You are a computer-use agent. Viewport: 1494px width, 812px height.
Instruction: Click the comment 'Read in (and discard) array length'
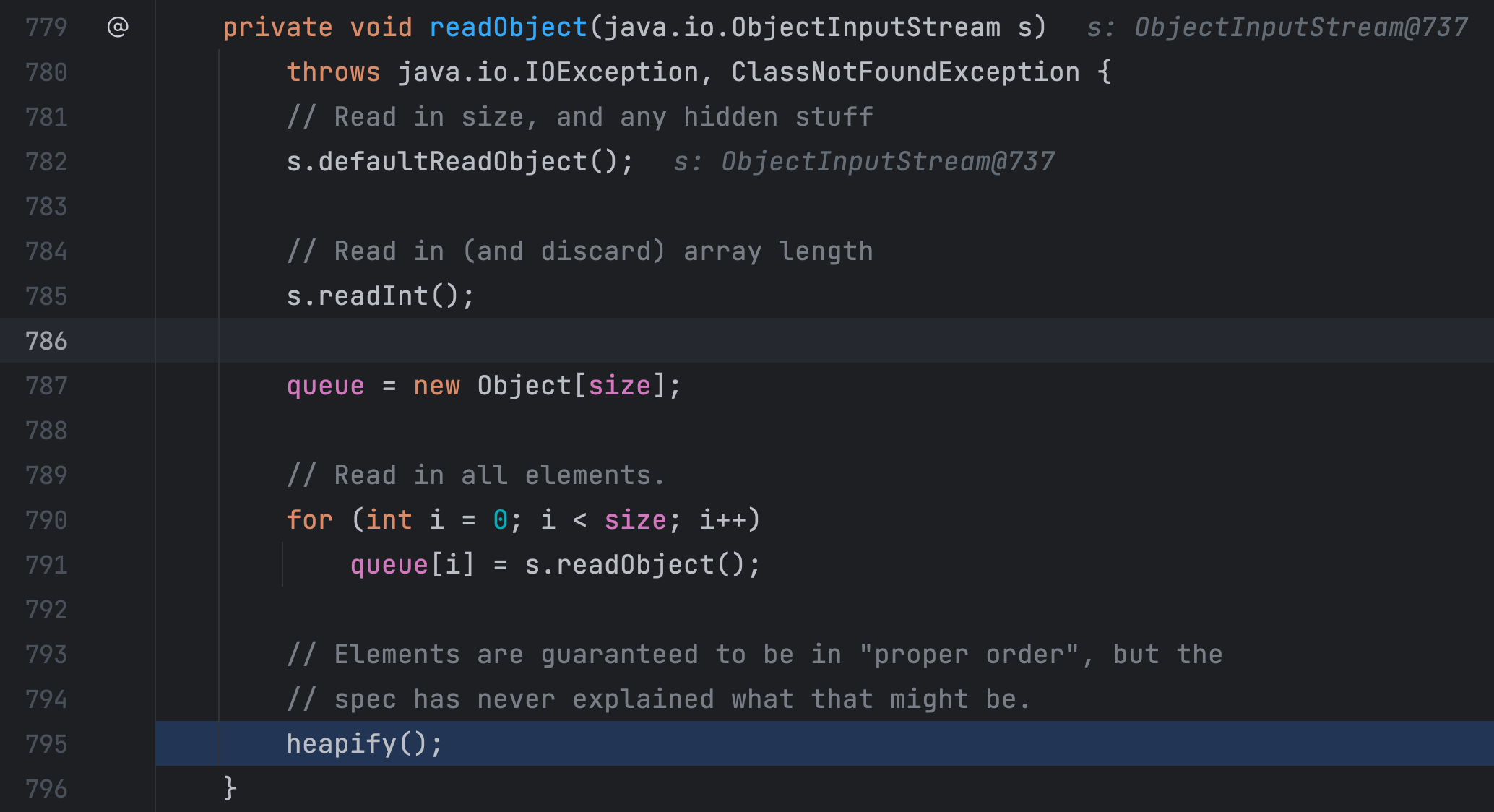click(x=580, y=251)
